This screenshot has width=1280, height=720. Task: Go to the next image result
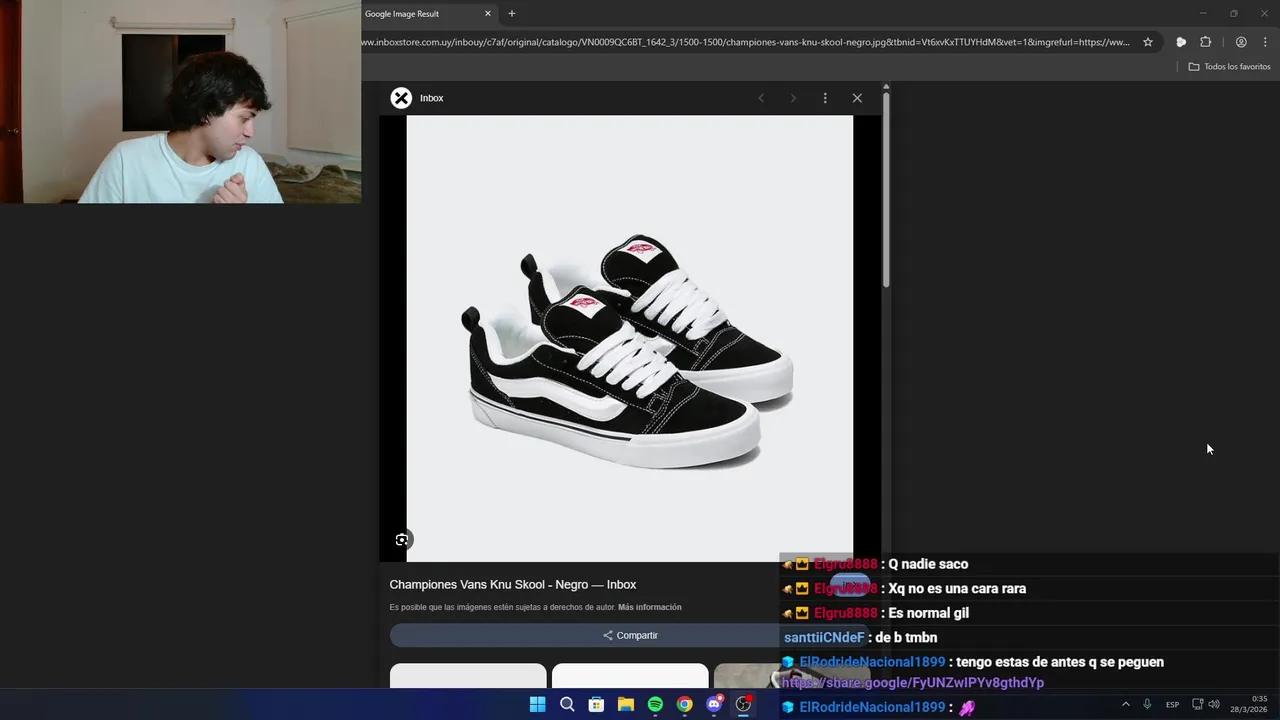click(x=793, y=98)
